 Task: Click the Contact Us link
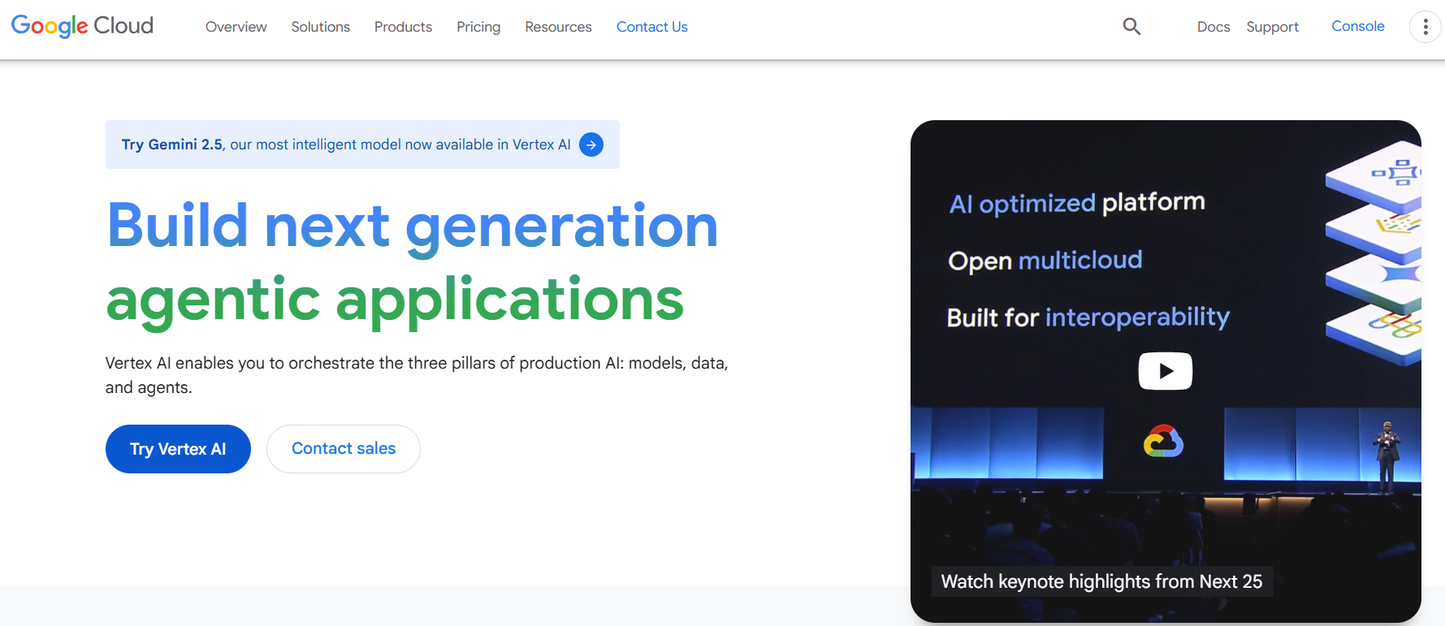(652, 27)
